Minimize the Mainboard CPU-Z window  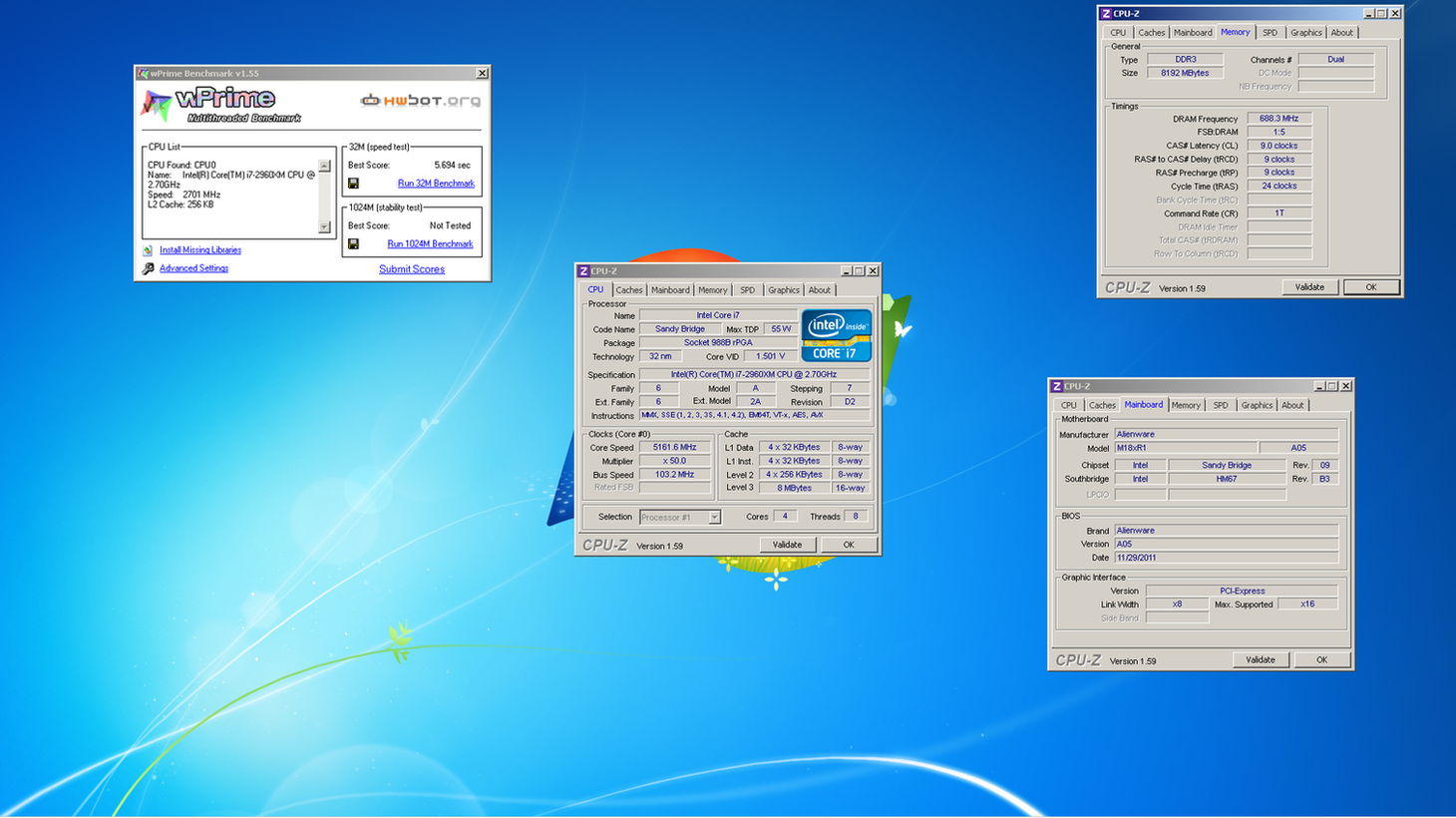point(1318,386)
